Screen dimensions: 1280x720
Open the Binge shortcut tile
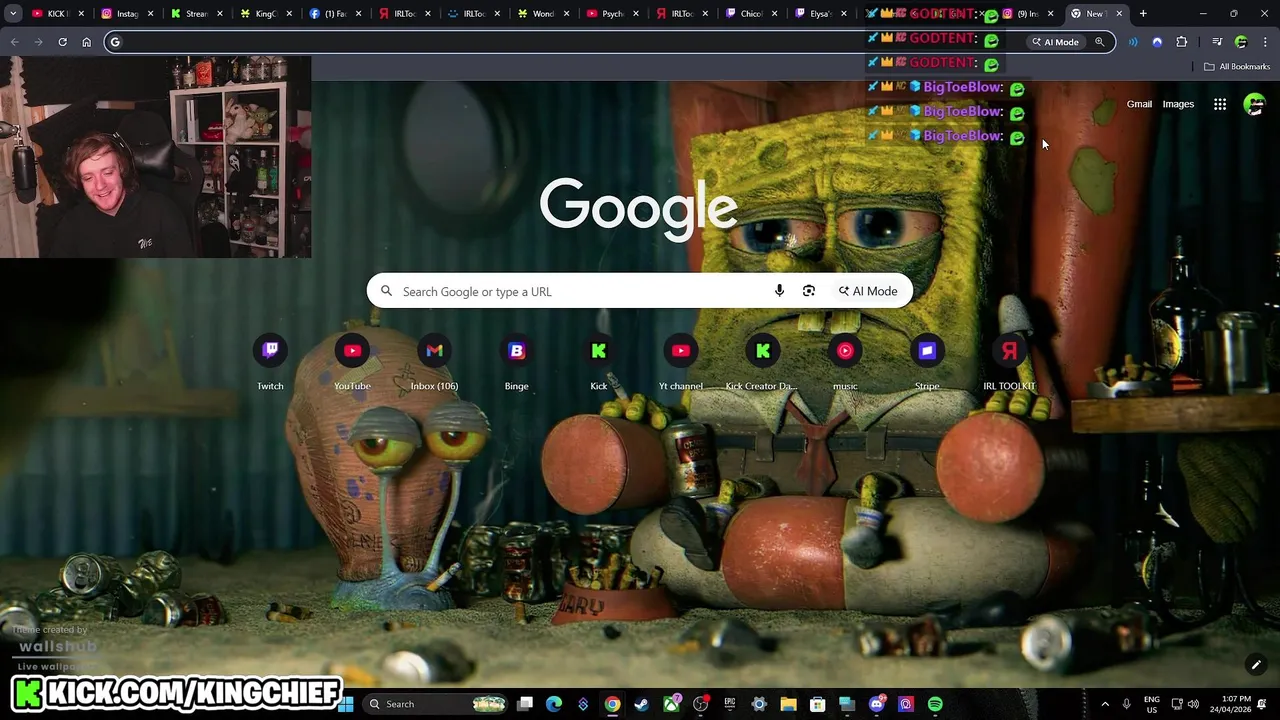coord(516,363)
